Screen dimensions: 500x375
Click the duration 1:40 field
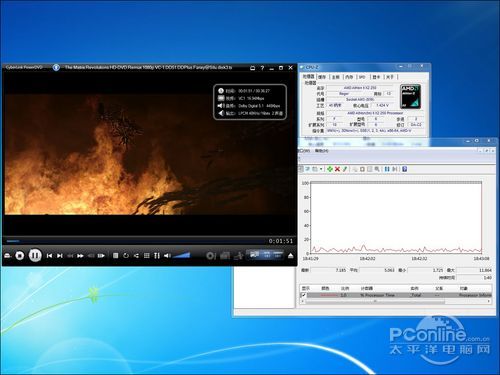coord(475,277)
